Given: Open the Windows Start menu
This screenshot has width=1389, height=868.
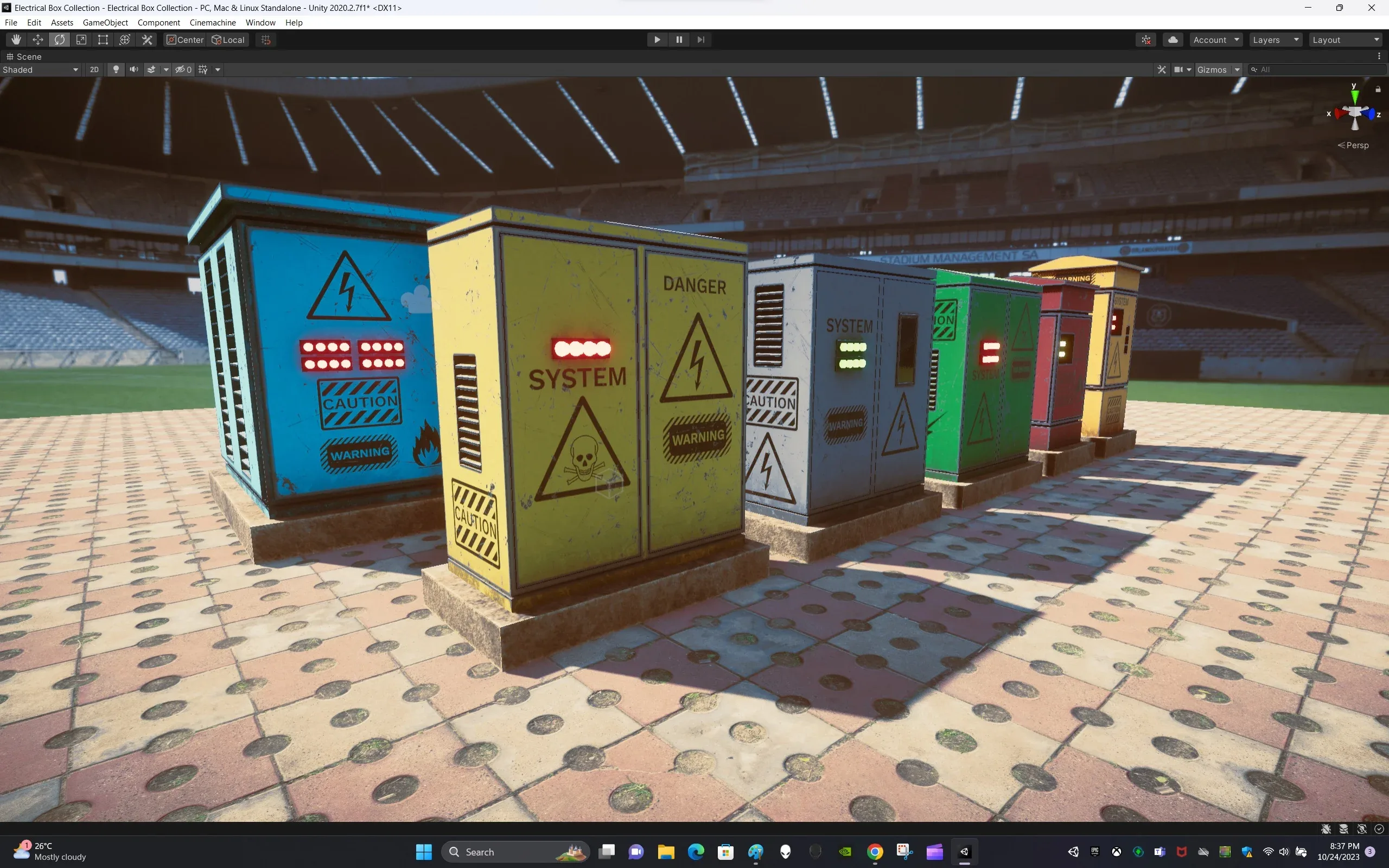Looking at the screenshot, I should 424,851.
